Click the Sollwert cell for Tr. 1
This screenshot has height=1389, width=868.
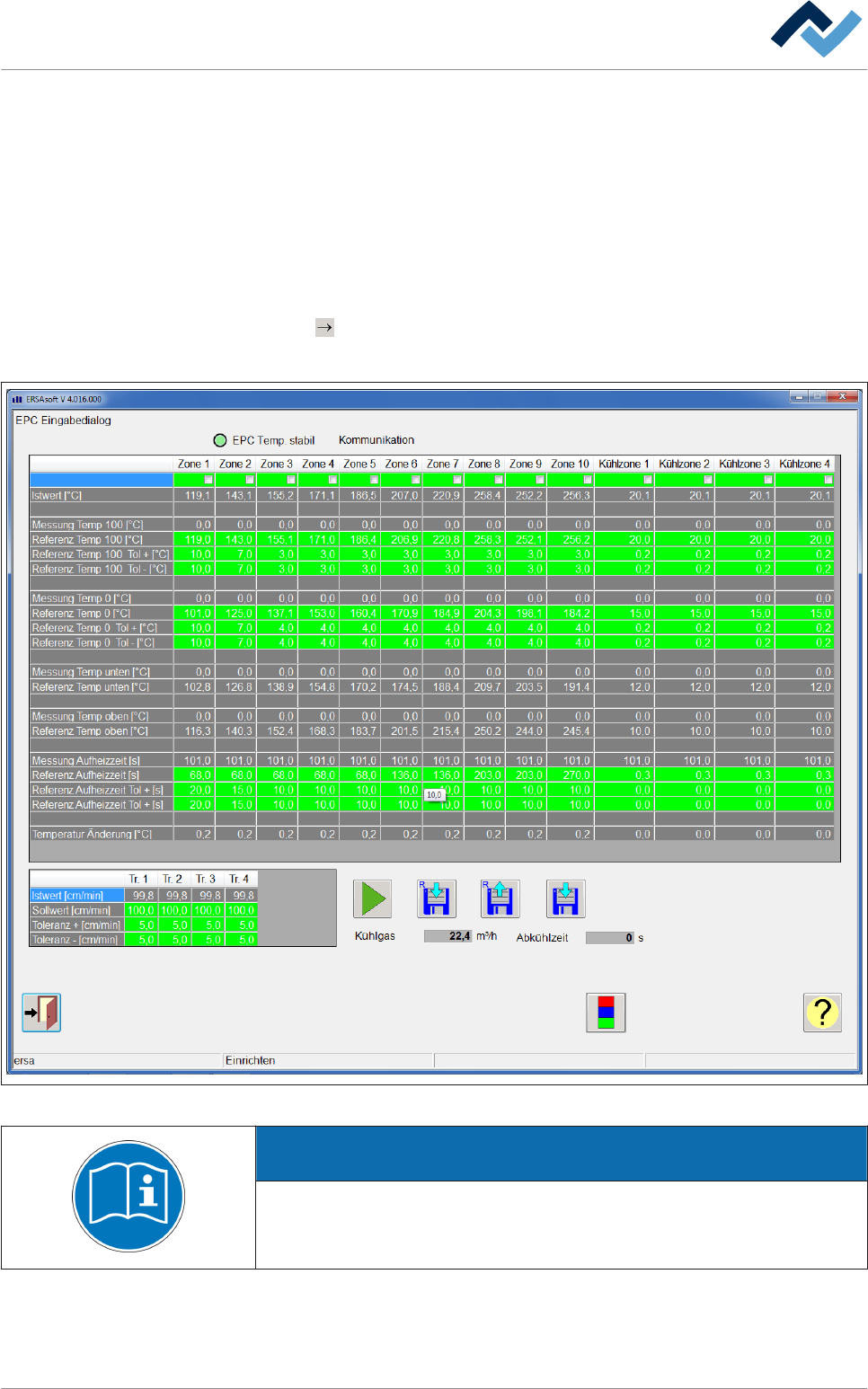point(141,910)
